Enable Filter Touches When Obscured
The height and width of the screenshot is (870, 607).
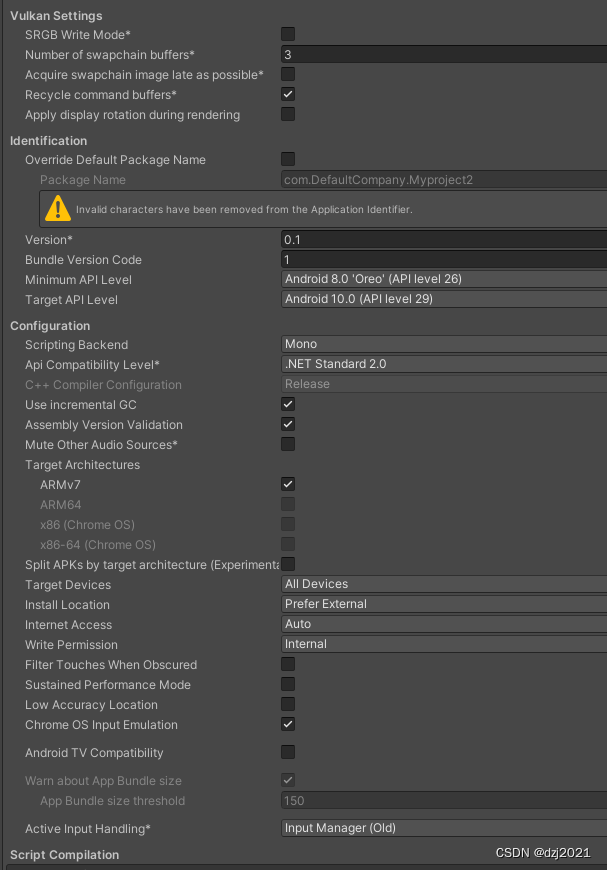[x=288, y=664]
